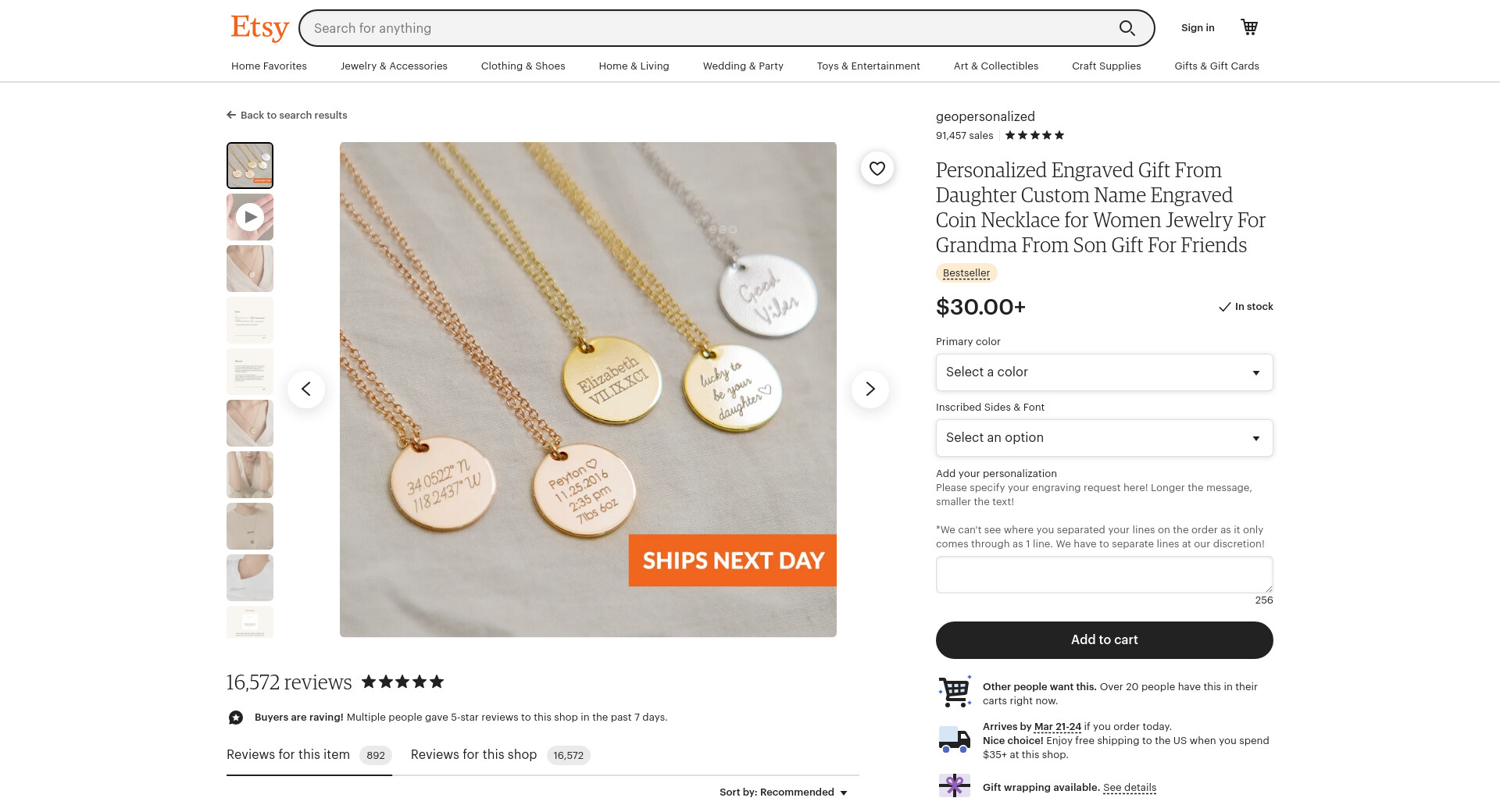The image size is (1500, 812).
Task: Expand Inscribed Sides & Font dropdown
Action: point(1104,438)
